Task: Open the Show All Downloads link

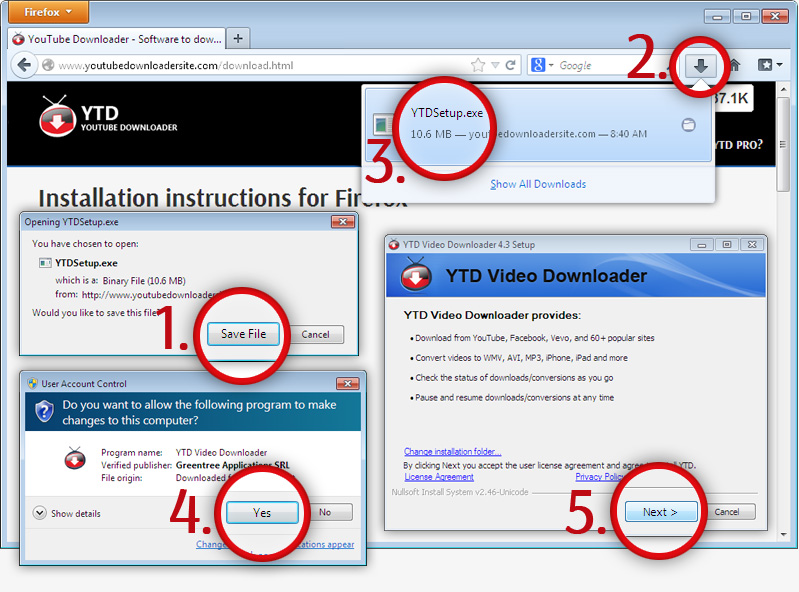Action: point(538,184)
